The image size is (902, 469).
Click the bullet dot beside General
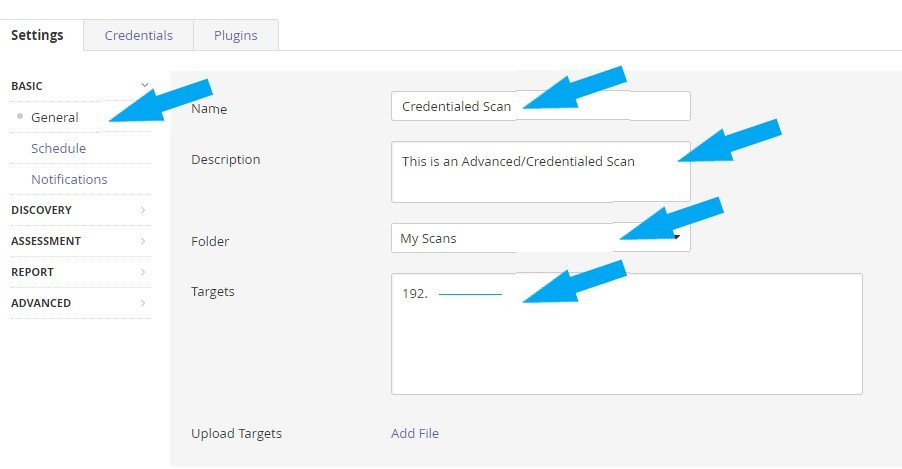pos(20,116)
